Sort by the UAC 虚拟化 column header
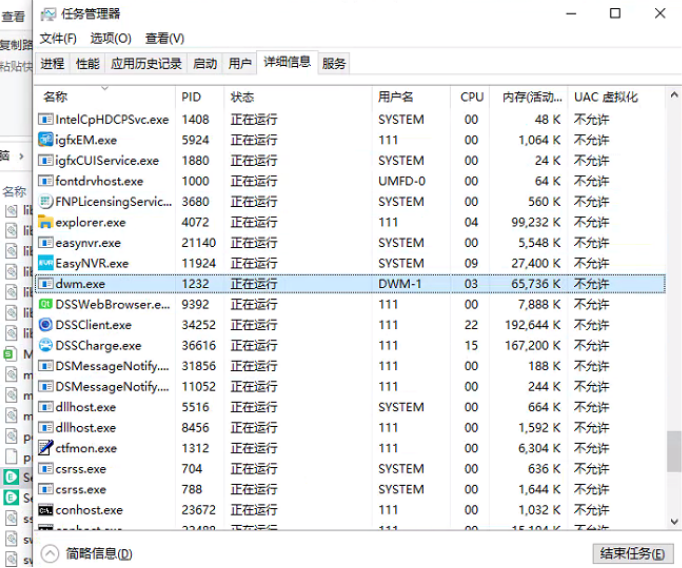Screen dimensions: 682x568 (616, 97)
